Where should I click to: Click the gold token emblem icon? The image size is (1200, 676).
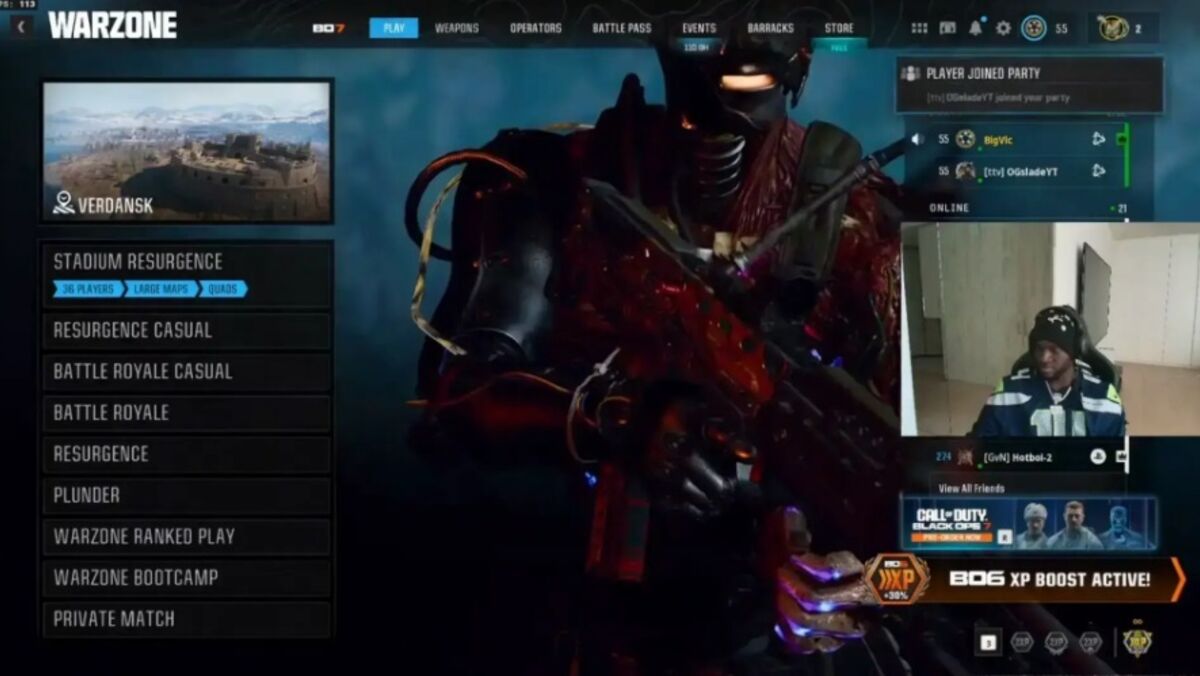pyautogui.click(x=1112, y=28)
